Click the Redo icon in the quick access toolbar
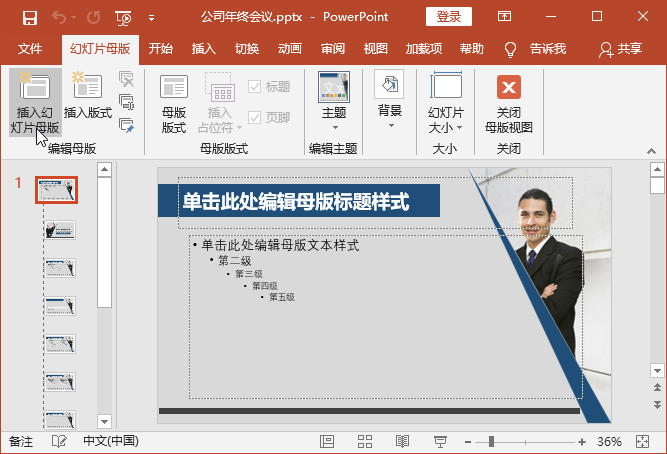Screen dimensions: 667x454 pyautogui.click(x=94, y=17)
